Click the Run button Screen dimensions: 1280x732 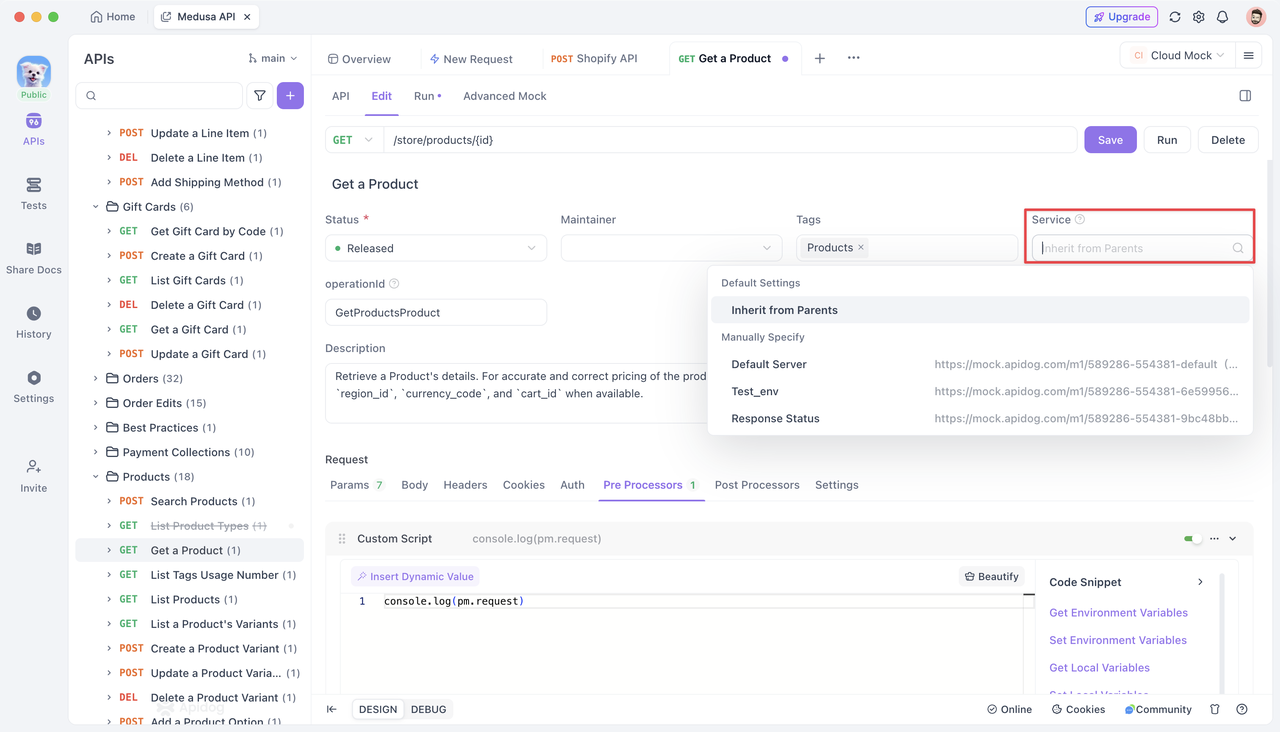[x=1167, y=140]
